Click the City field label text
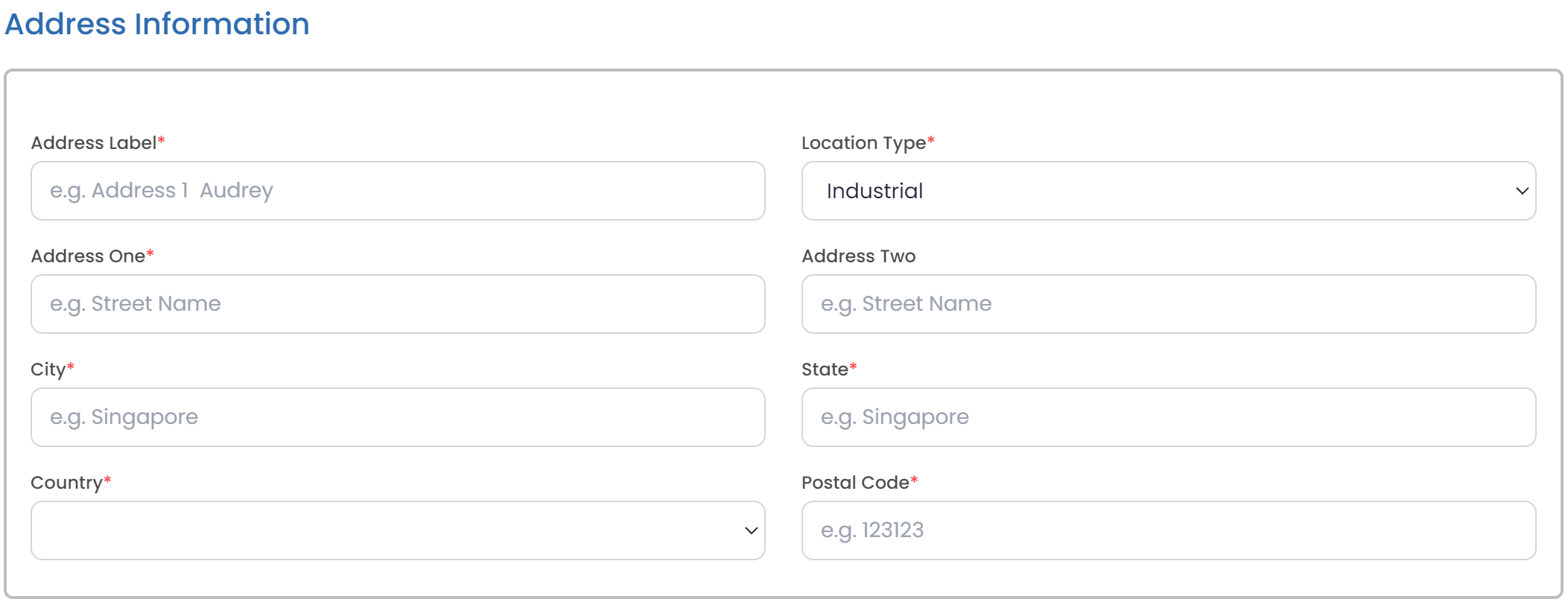The width and height of the screenshot is (1568, 602). pyautogui.click(x=48, y=370)
